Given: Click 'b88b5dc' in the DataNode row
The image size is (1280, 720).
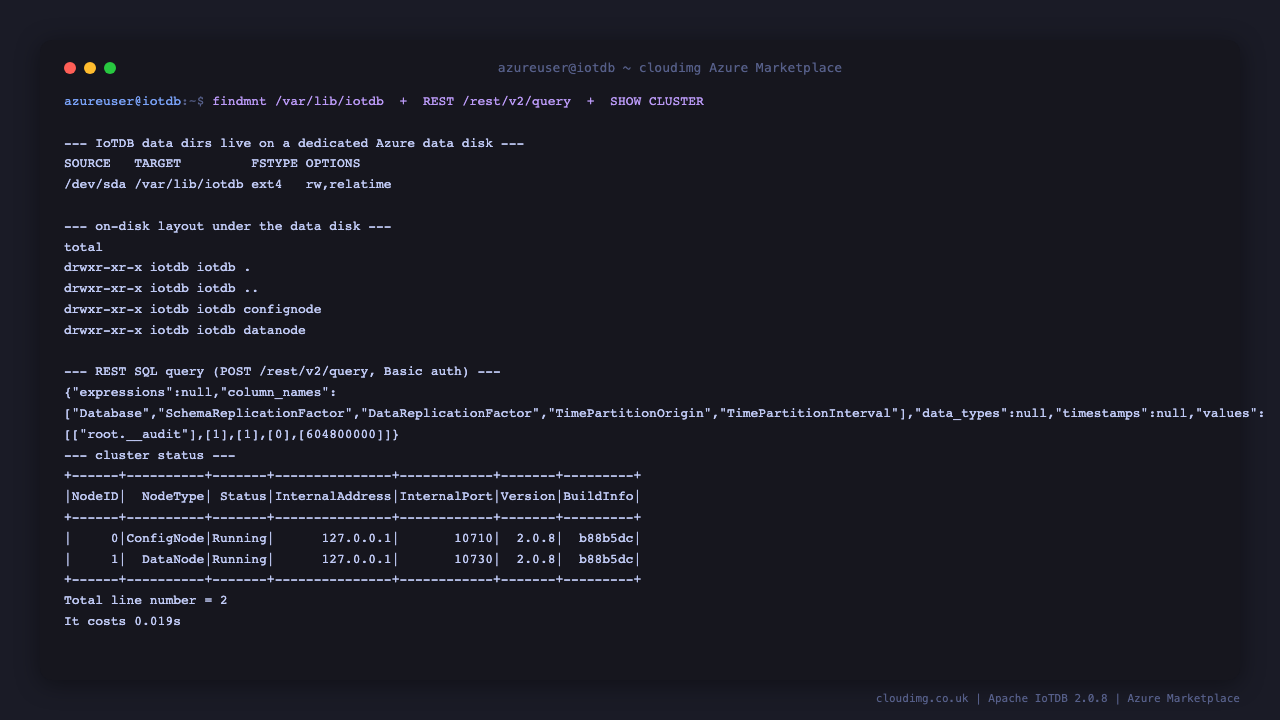Looking at the screenshot, I should (606, 559).
